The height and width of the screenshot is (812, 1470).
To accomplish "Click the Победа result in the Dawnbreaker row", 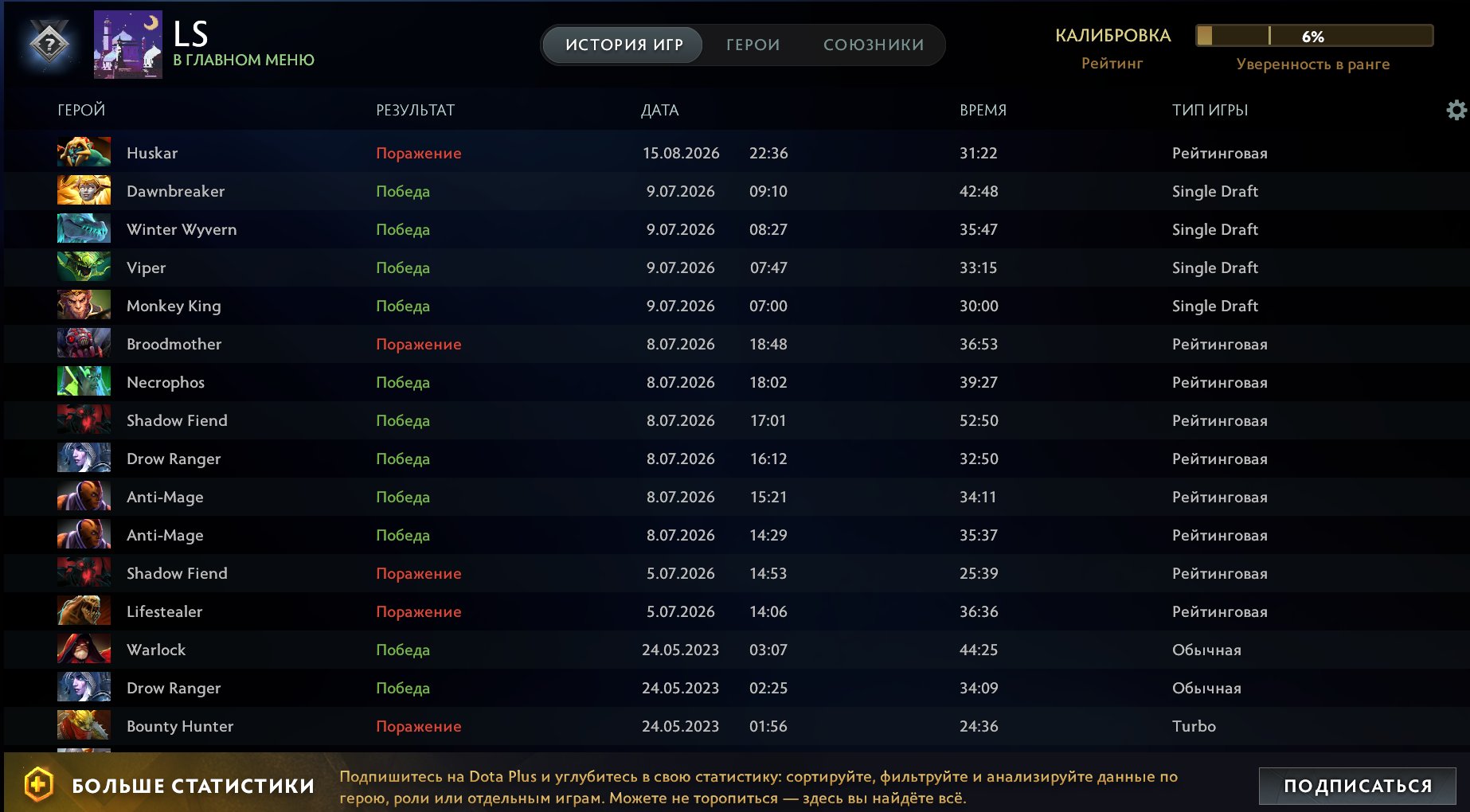I will pyautogui.click(x=402, y=191).
